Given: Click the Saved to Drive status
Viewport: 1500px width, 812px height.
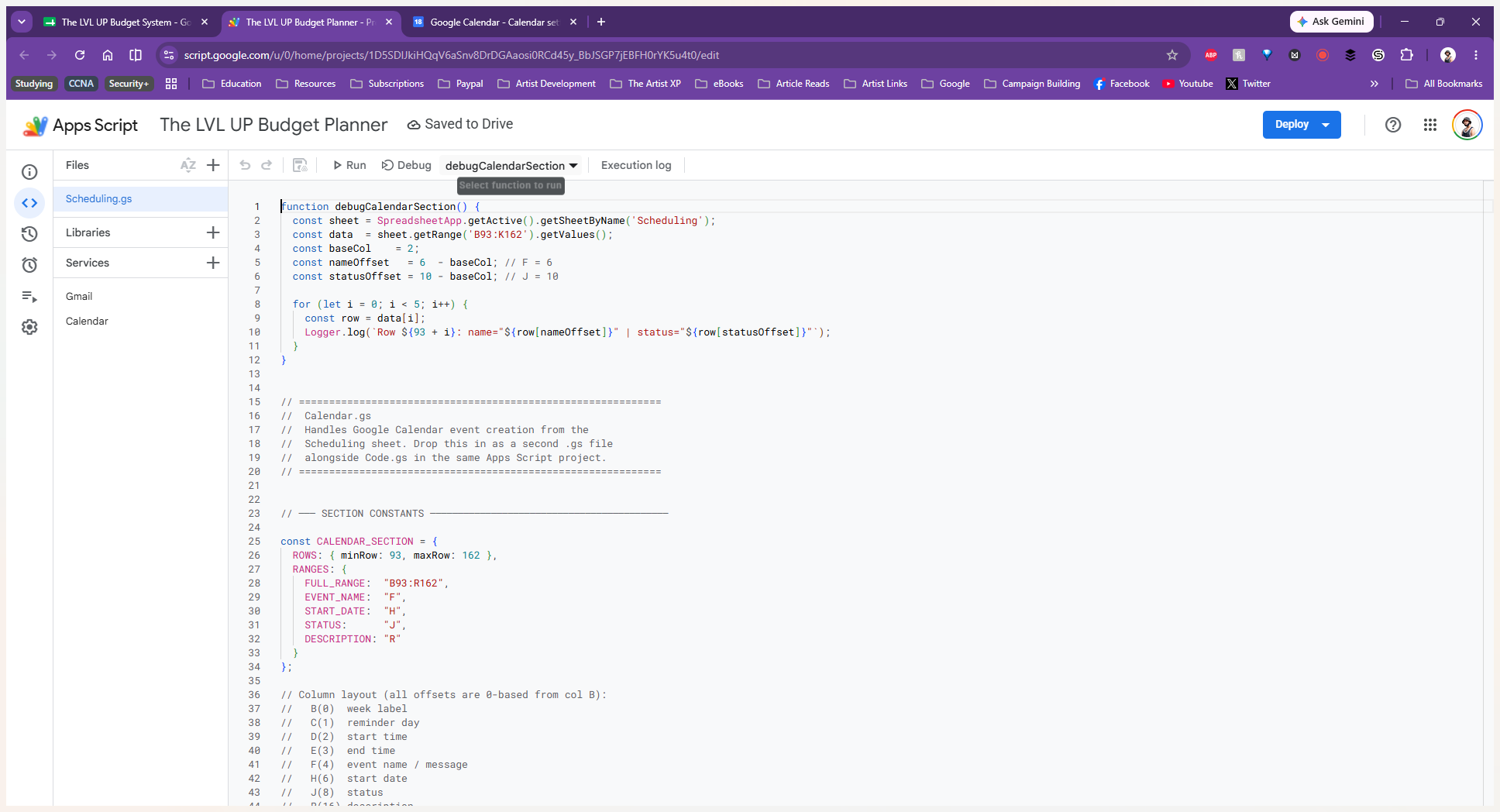Looking at the screenshot, I should point(460,124).
